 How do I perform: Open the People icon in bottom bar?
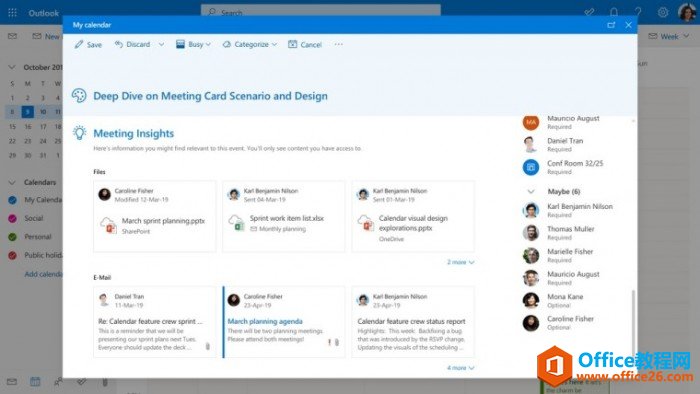click(x=58, y=382)
